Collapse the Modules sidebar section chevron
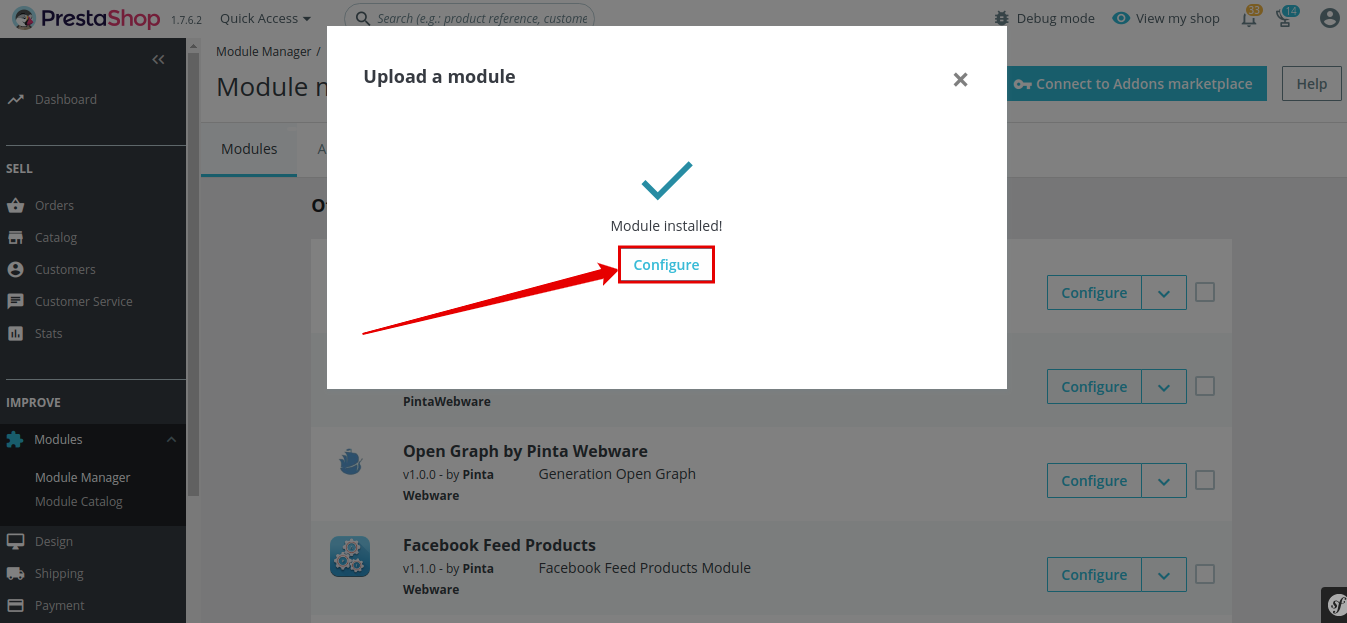Image resolution: width=1347 pixels, height=623 pixels. point(171,440)
